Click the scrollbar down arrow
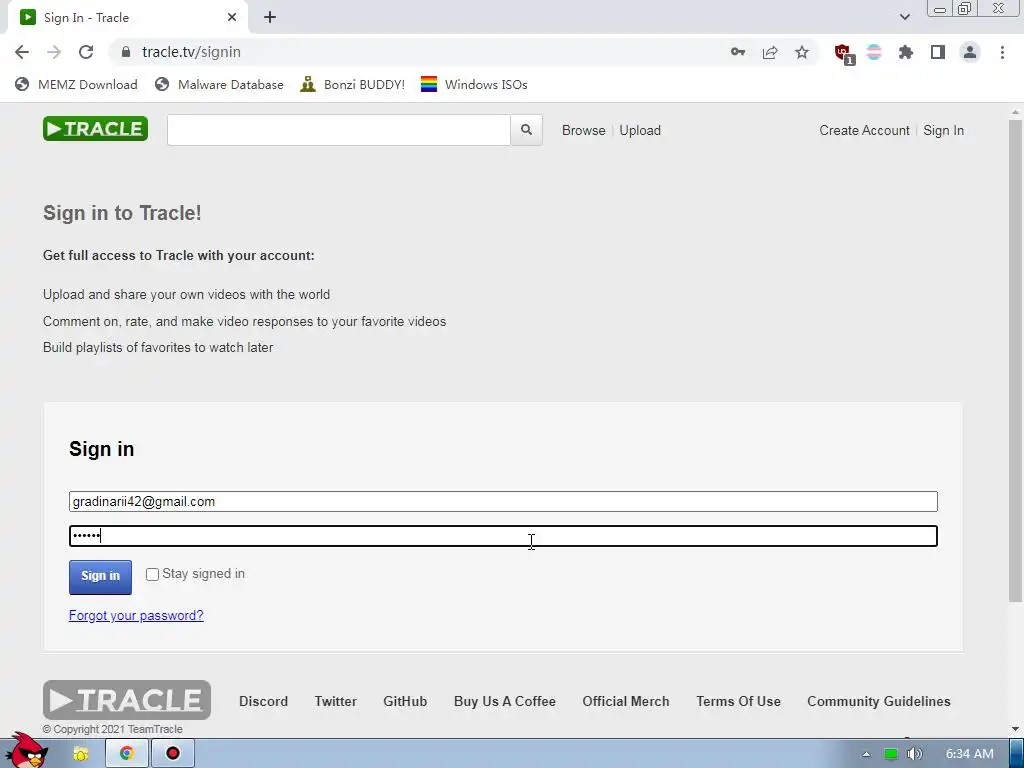 click(1015, 728)
